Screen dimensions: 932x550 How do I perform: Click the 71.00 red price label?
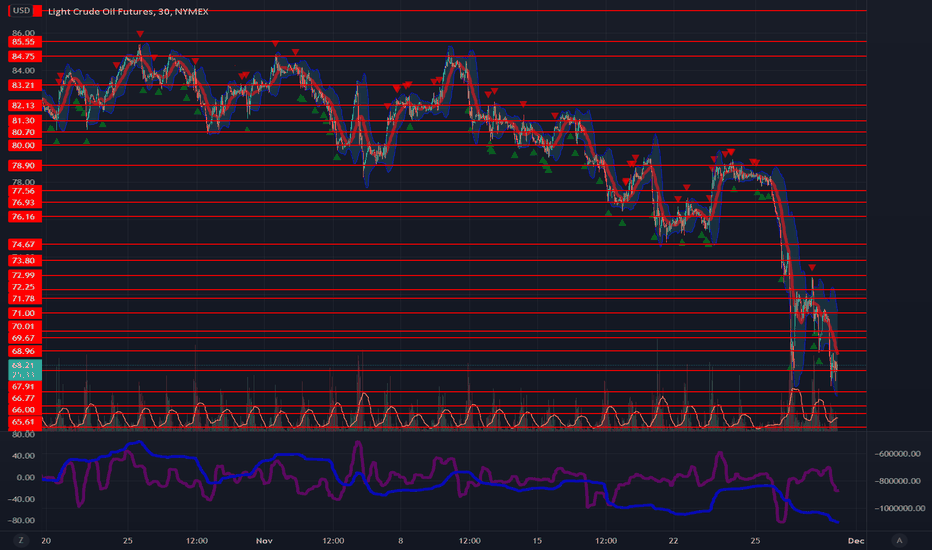24,313
